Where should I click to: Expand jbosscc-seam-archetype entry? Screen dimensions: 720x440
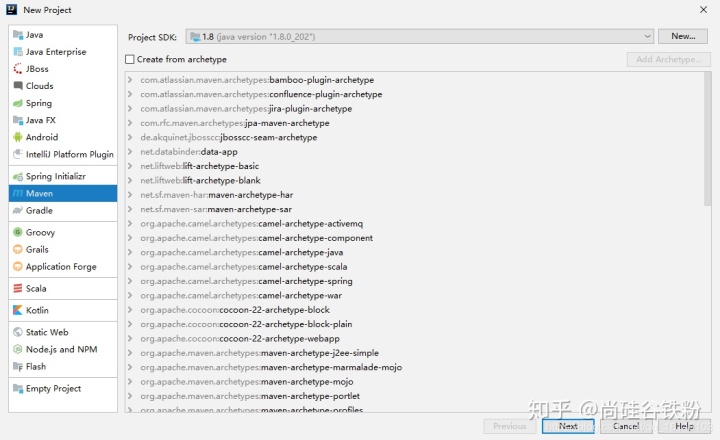click(130, 137)
